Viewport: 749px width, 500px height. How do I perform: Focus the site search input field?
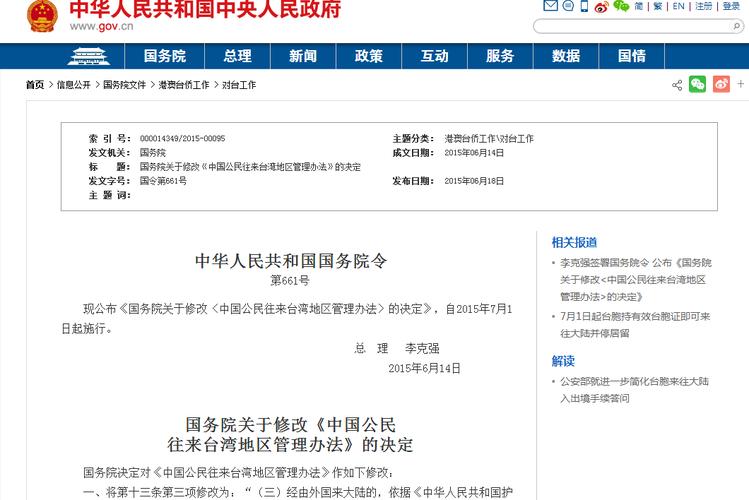point(633,26)
